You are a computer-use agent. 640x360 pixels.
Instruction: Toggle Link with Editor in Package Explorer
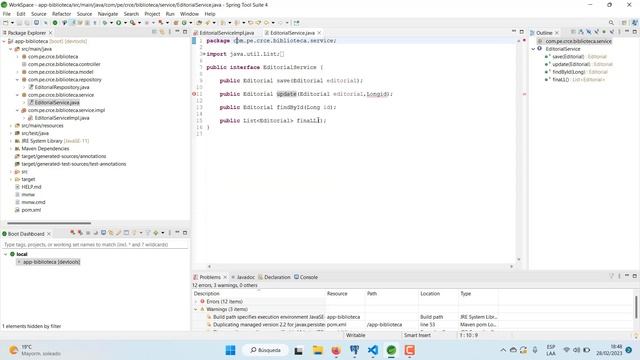point(162,32)
